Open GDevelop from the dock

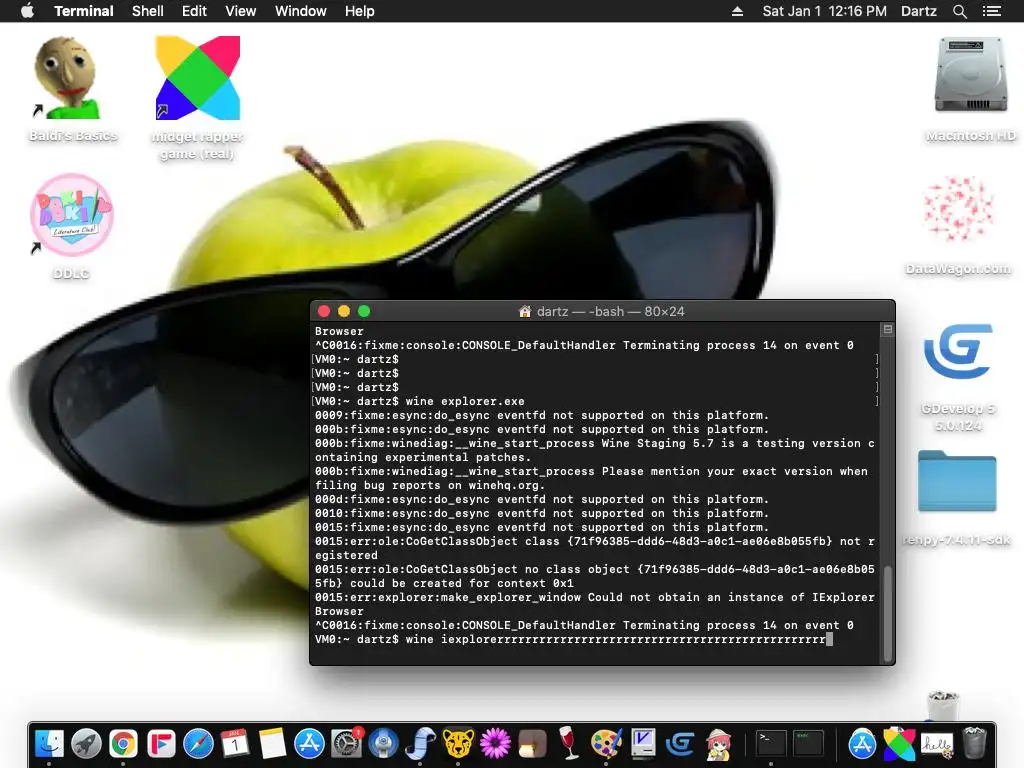point(680,743)
